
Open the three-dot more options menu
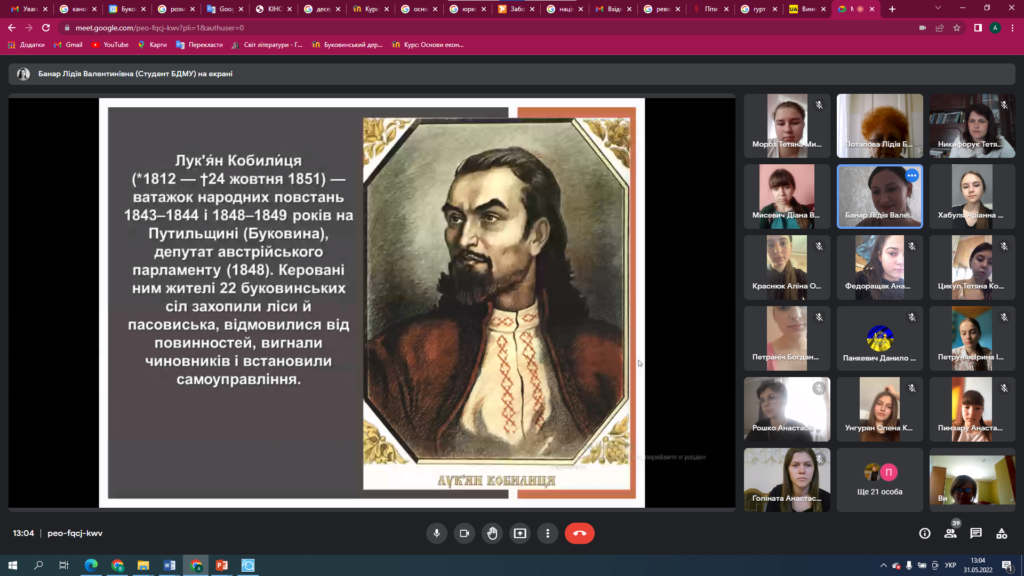[x=547, y=533]
